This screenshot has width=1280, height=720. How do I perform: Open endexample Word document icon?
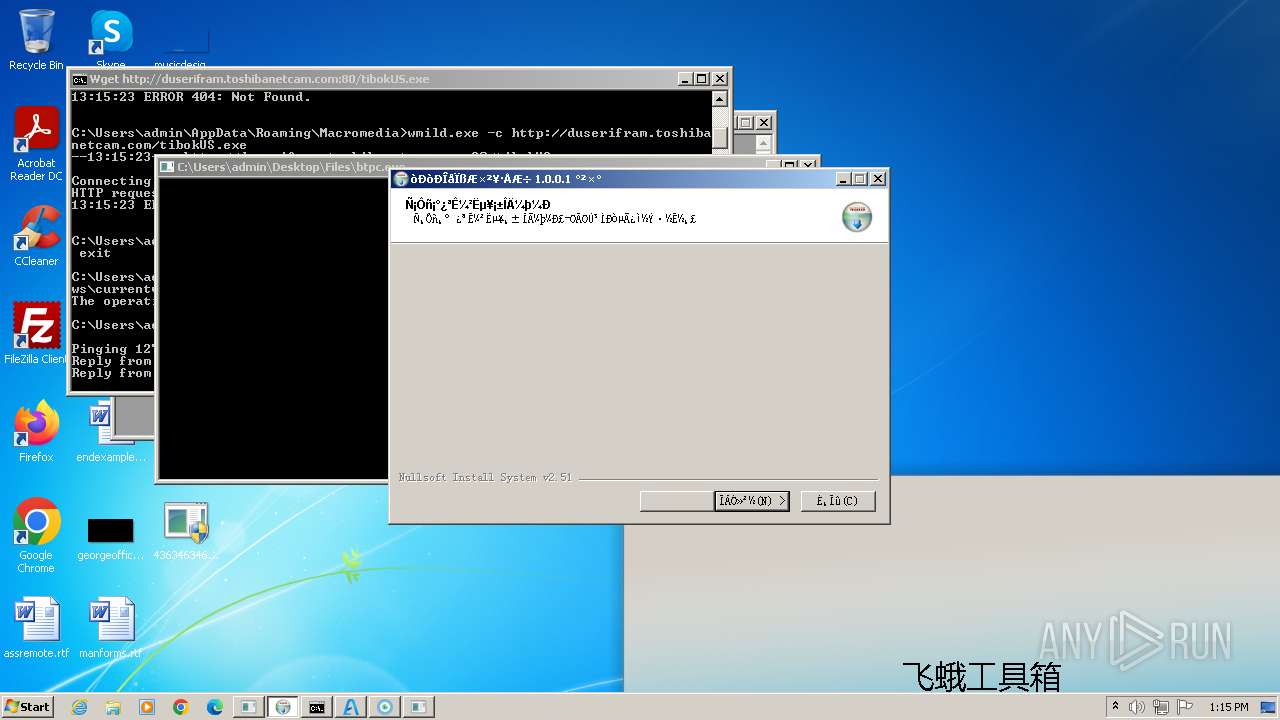point(110,431)
